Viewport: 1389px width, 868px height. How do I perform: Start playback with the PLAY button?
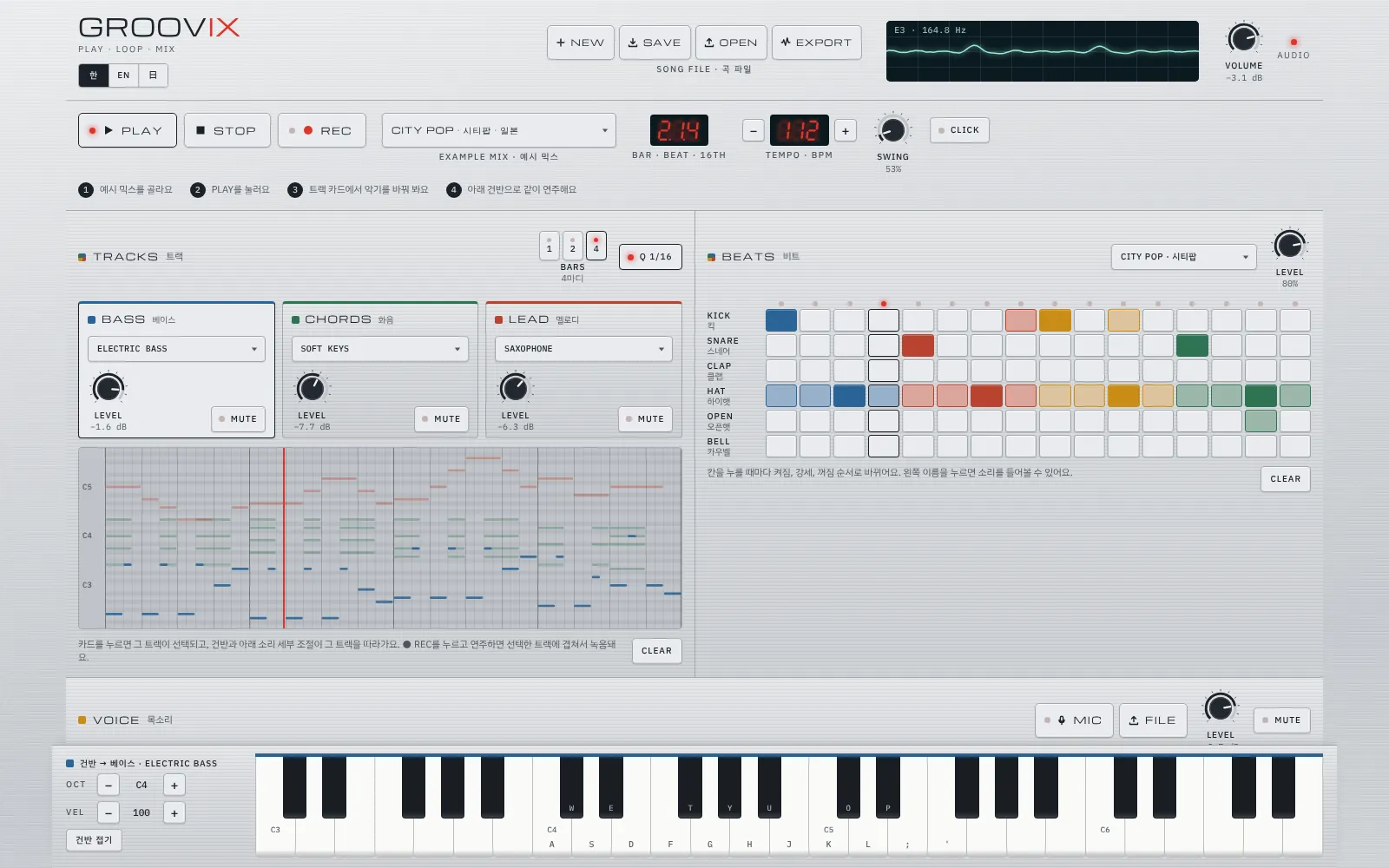click(x=128, y=130)
